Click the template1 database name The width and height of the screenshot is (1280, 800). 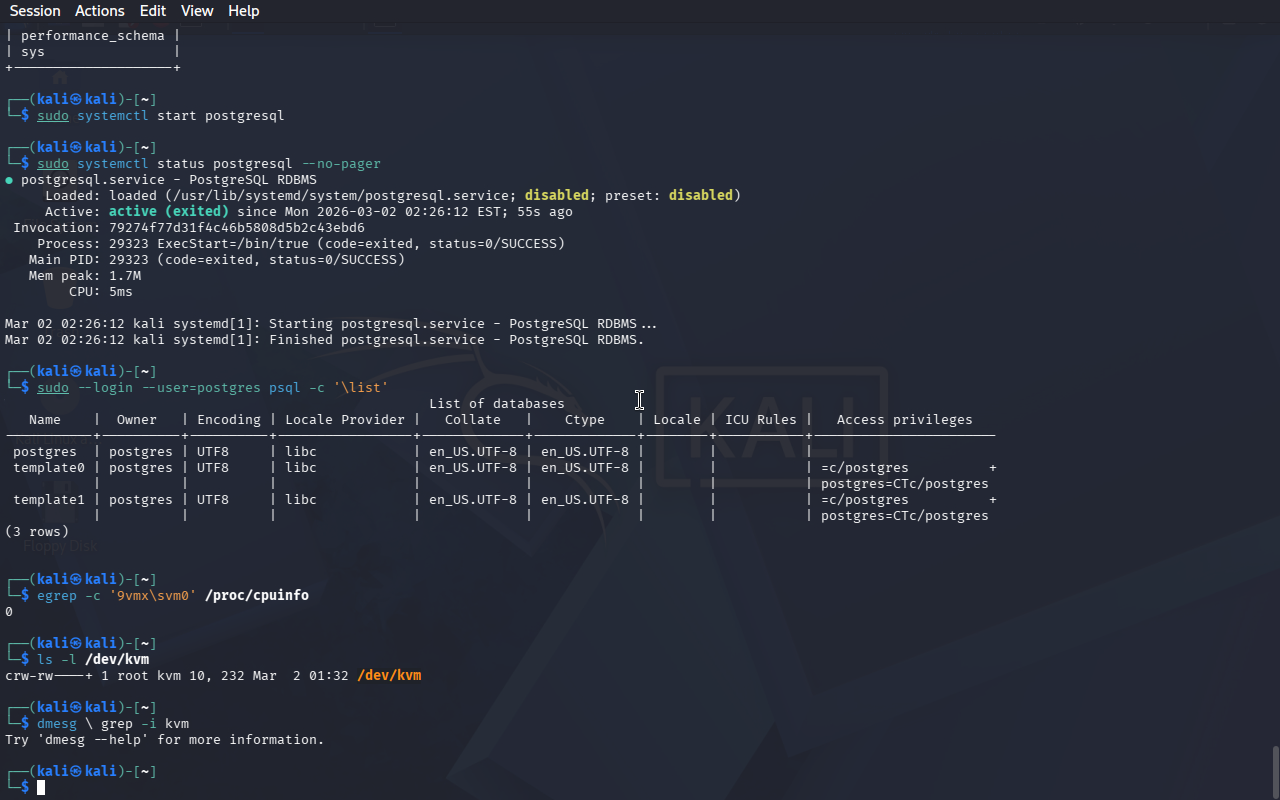tap(49, 500)
